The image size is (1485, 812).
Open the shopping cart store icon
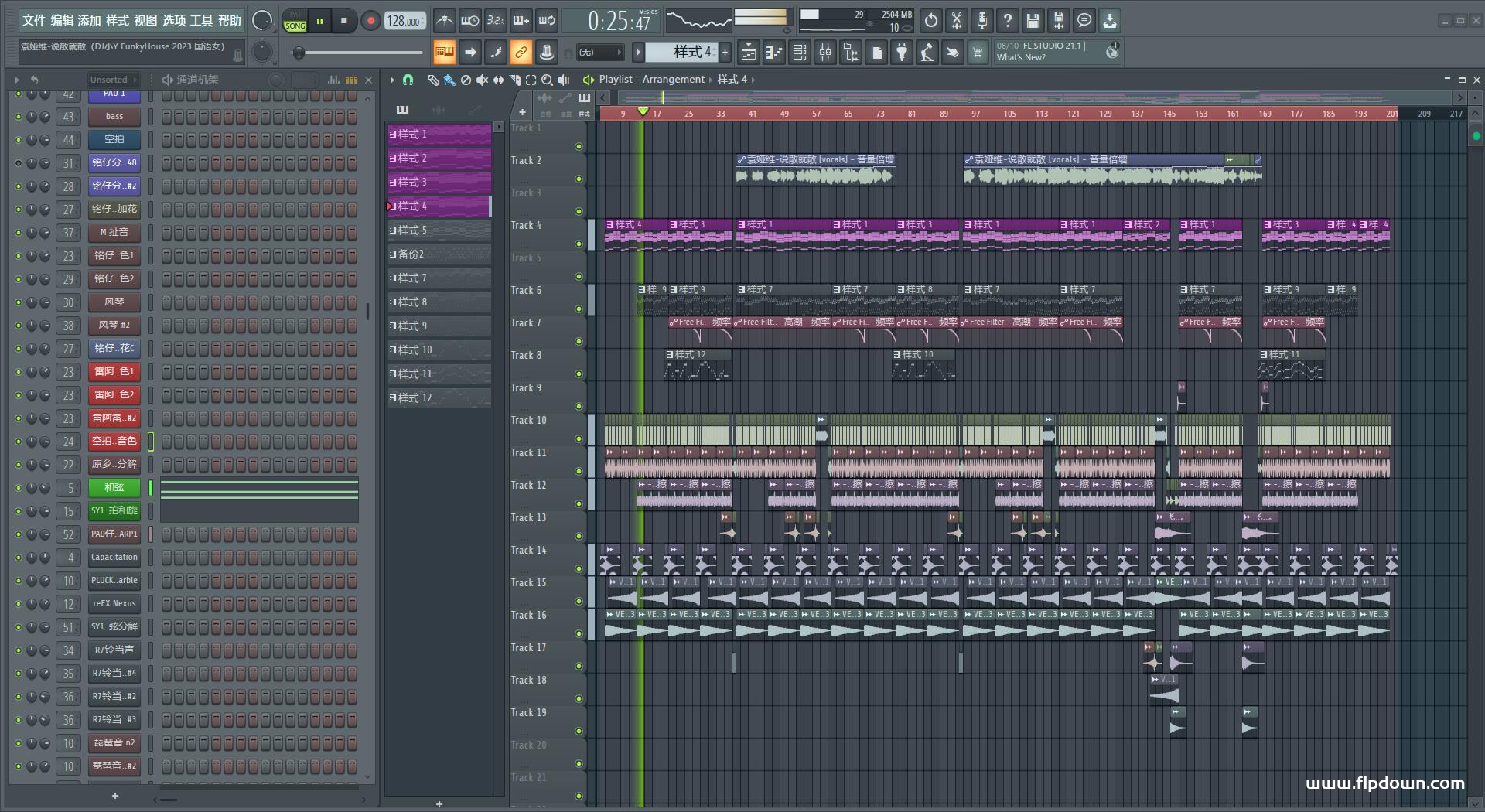[x=978, y=53]
